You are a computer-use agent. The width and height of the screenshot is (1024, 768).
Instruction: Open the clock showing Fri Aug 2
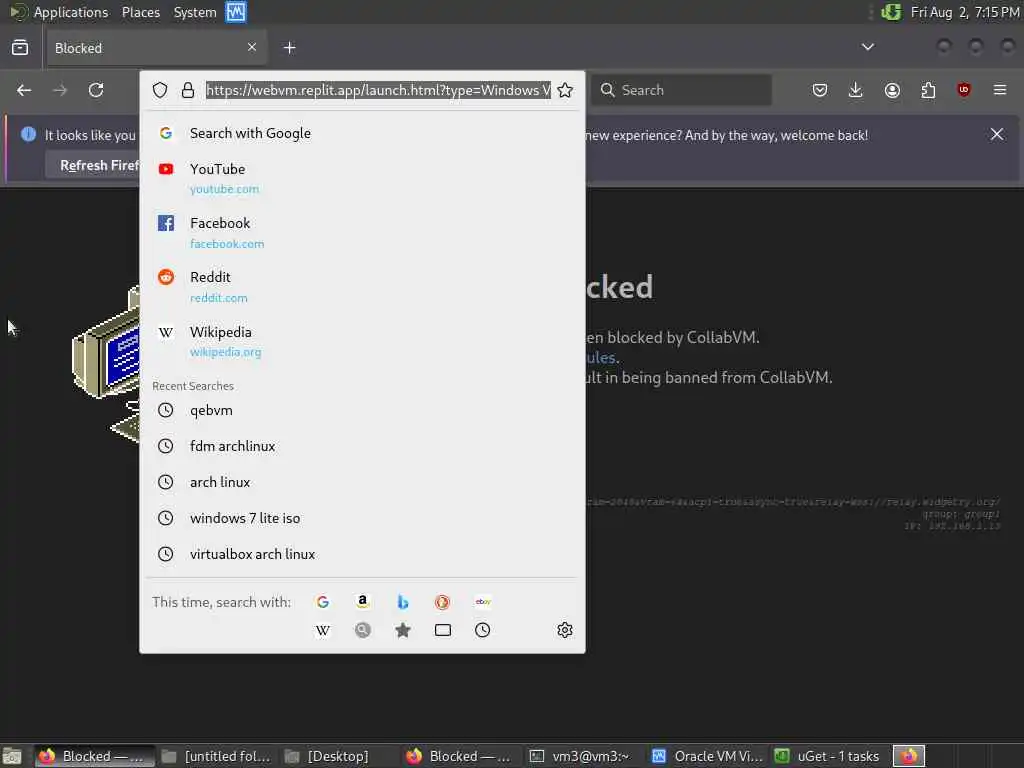[965, 12]
